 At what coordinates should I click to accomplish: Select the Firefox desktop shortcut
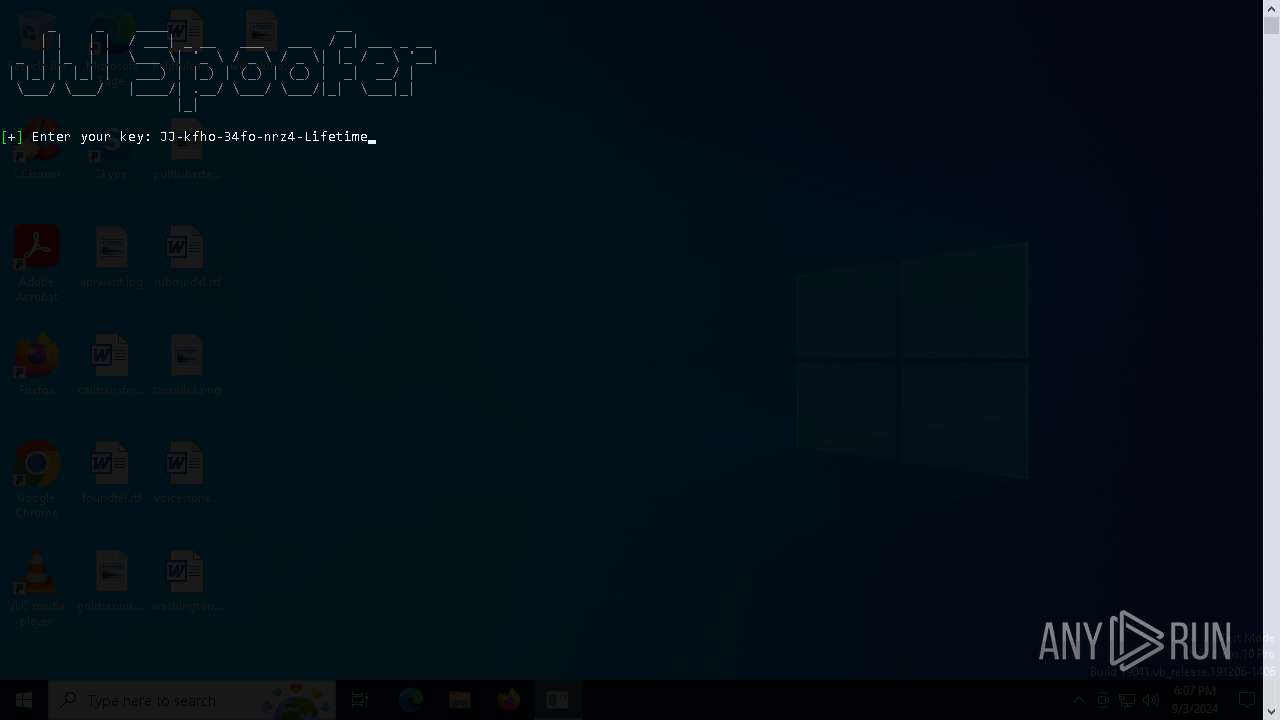click(37, 364)
